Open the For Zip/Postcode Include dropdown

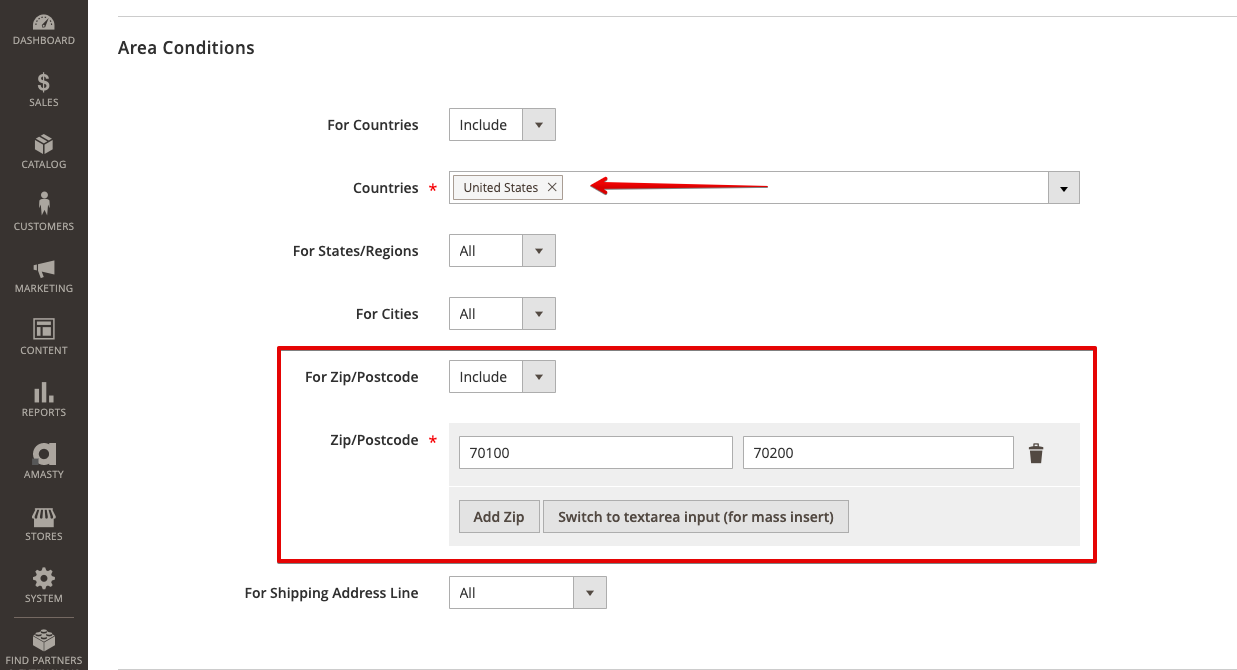[502, 377]
